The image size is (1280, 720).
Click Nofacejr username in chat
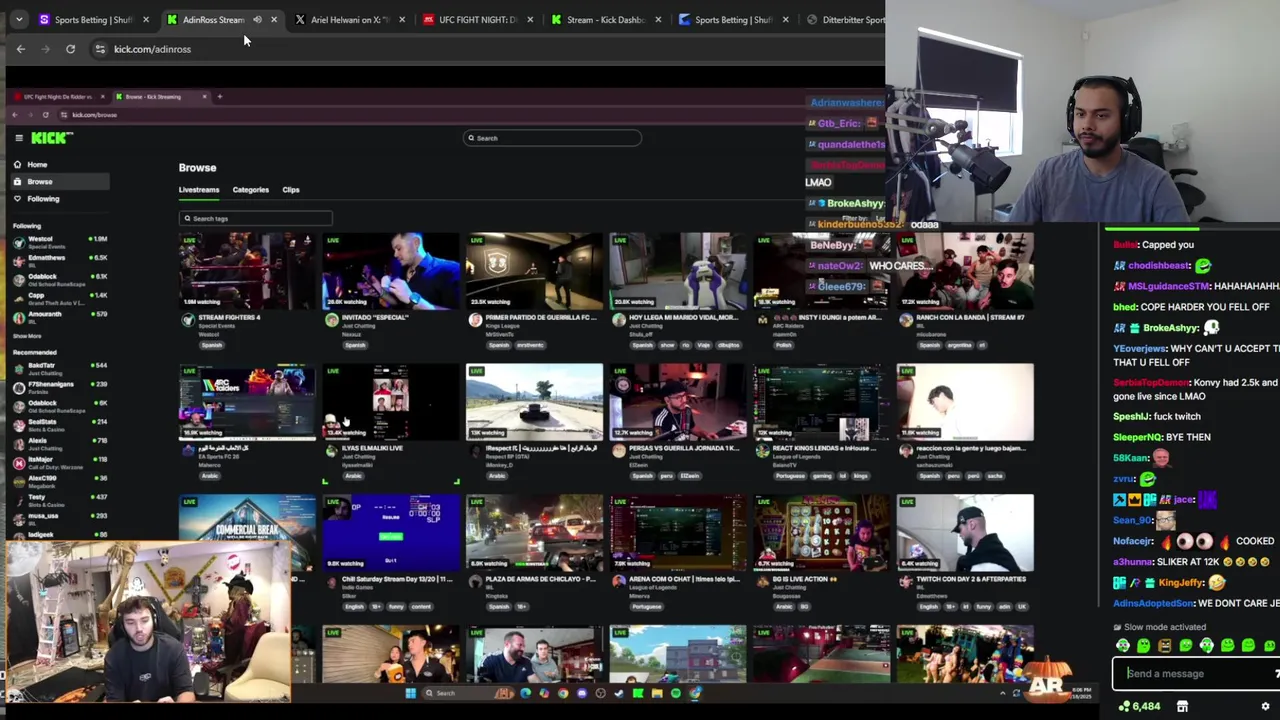[1133, 541]
